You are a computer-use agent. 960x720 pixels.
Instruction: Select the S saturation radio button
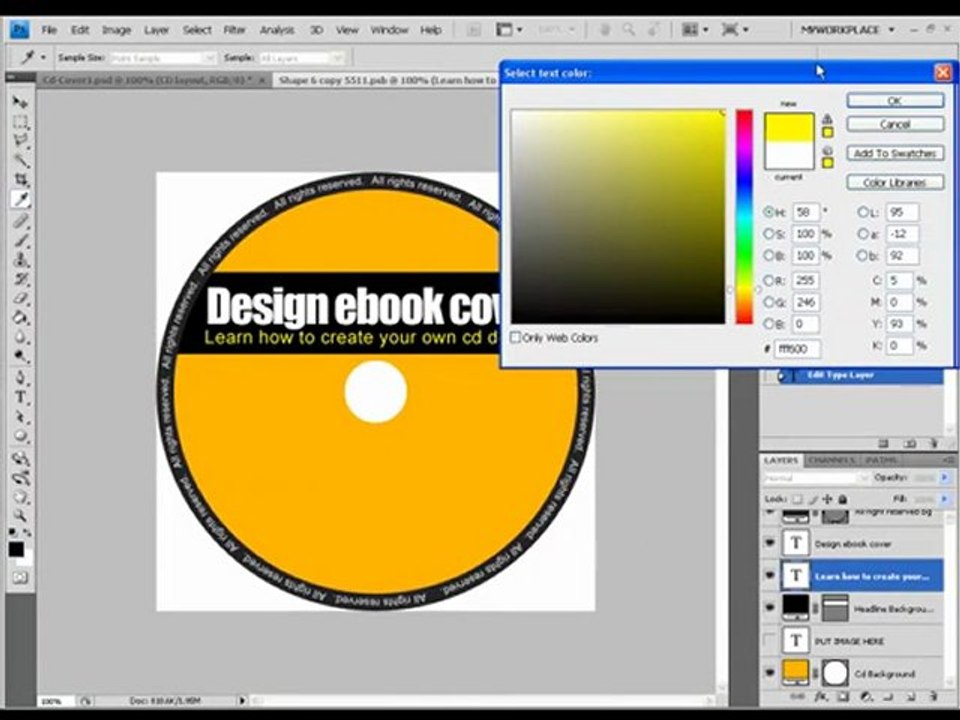click(768, 234)
